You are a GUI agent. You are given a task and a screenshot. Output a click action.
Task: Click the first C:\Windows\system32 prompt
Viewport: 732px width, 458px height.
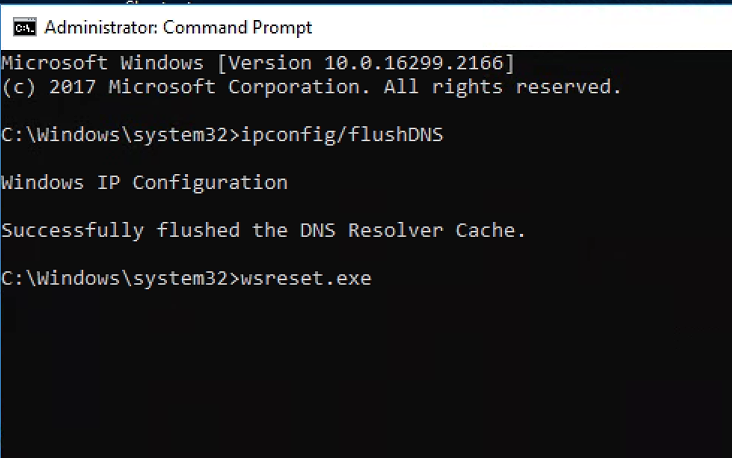pyautogui.click(x=114, y=134)
